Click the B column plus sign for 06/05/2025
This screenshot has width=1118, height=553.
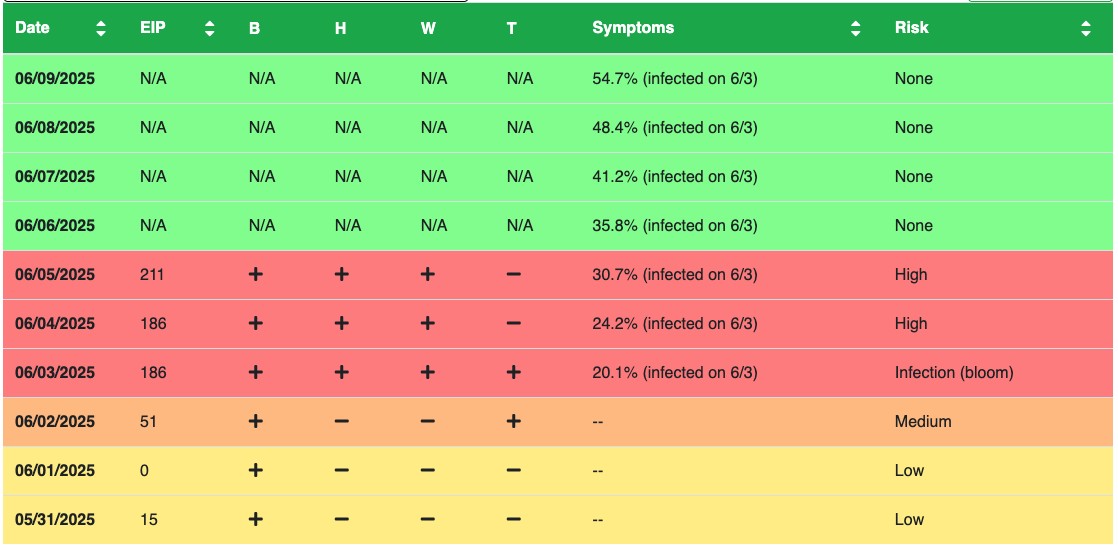(x=255, y=275)
